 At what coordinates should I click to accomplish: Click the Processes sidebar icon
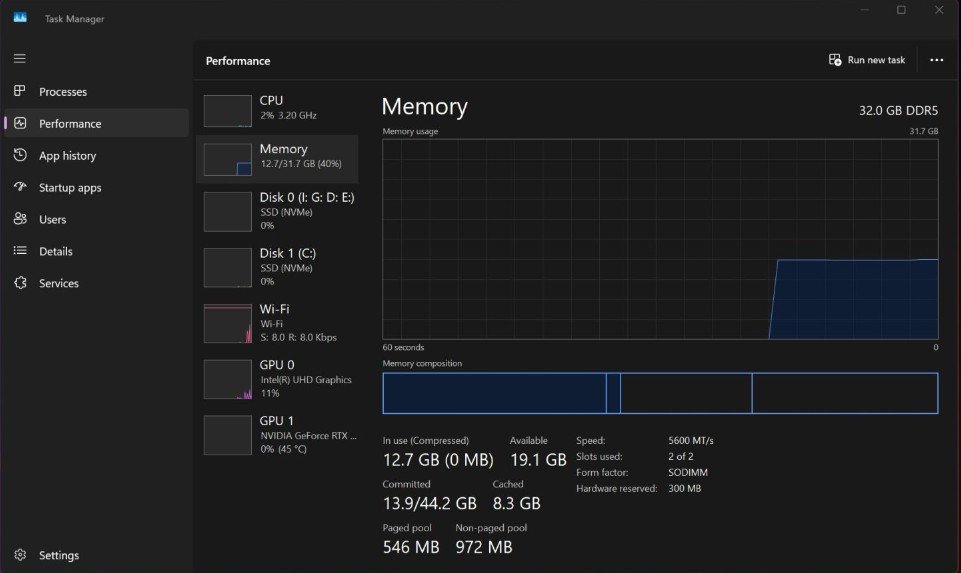[20, 91]
